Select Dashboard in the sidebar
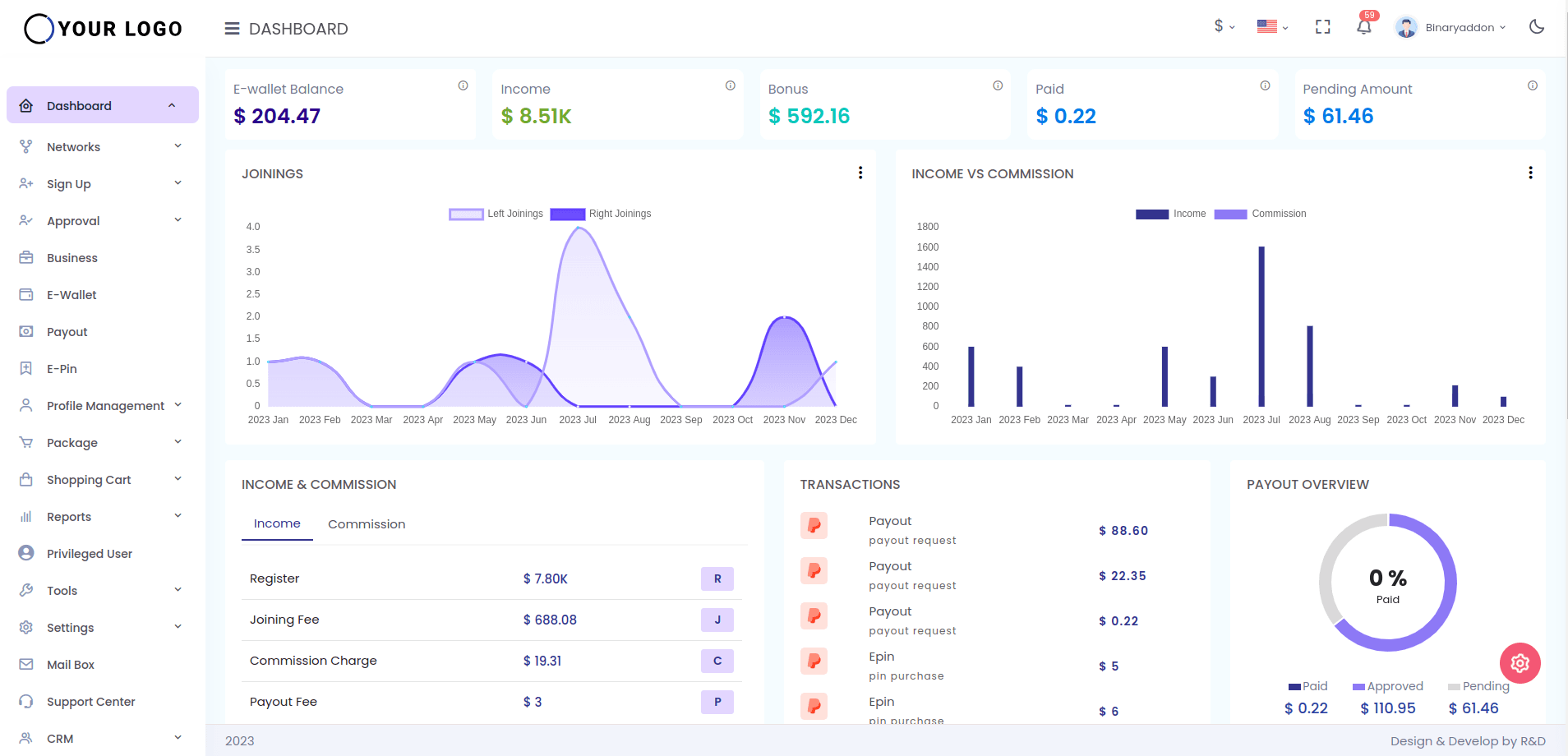The width and height of the screenshot is (1568, 756). click(x=103, y=105)
